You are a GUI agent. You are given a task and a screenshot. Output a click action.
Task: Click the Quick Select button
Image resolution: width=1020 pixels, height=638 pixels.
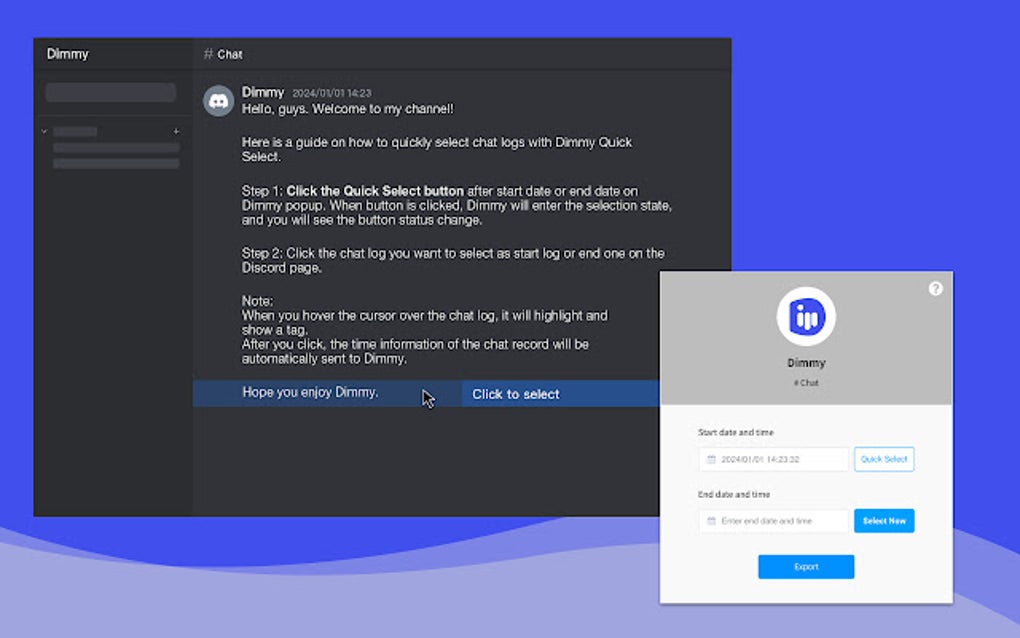[883, 459]
